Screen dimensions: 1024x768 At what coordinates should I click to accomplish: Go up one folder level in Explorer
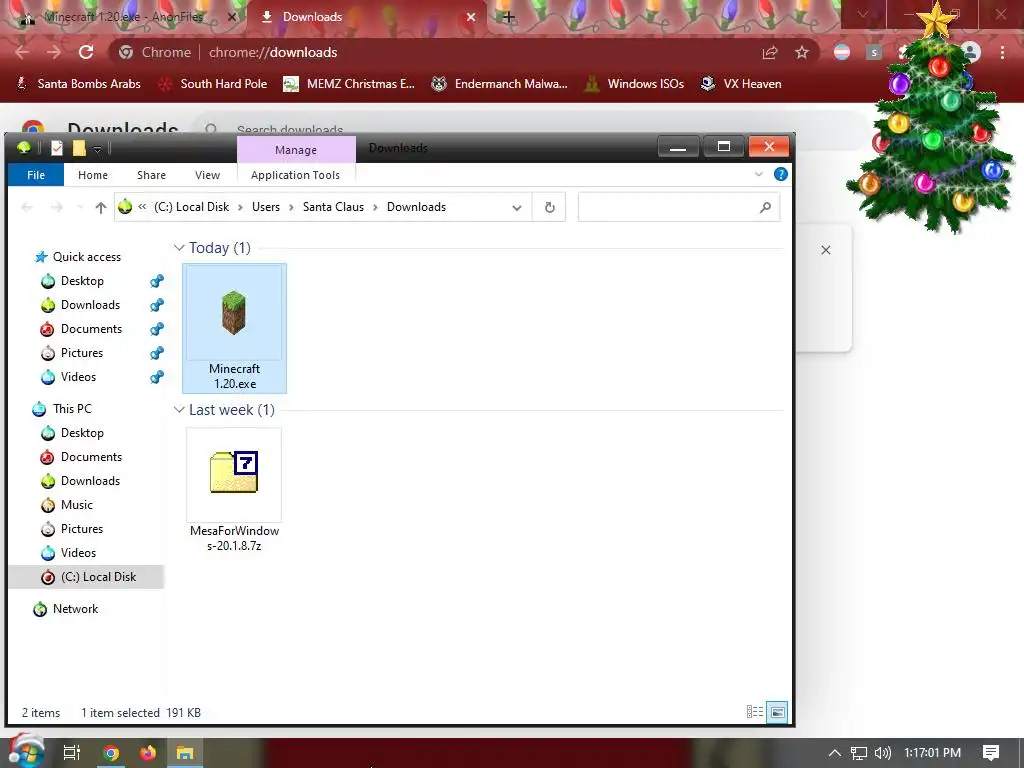point(101,207)
